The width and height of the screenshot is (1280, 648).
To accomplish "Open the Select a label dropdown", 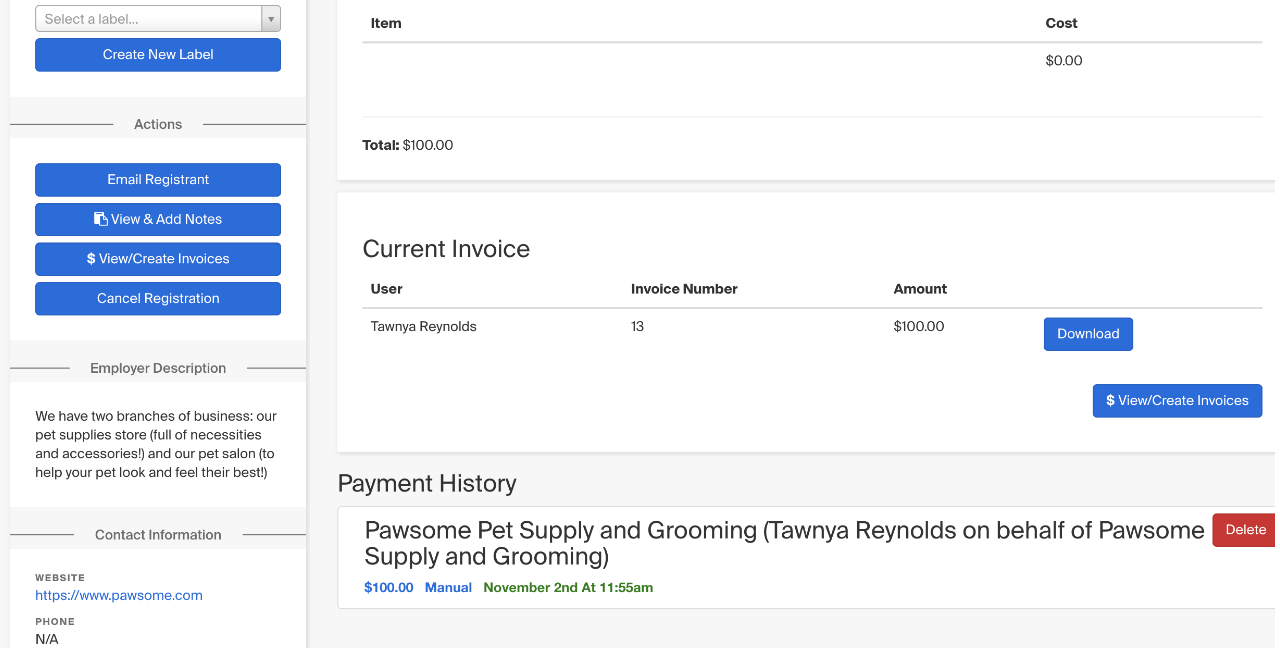I will (158, 19).
